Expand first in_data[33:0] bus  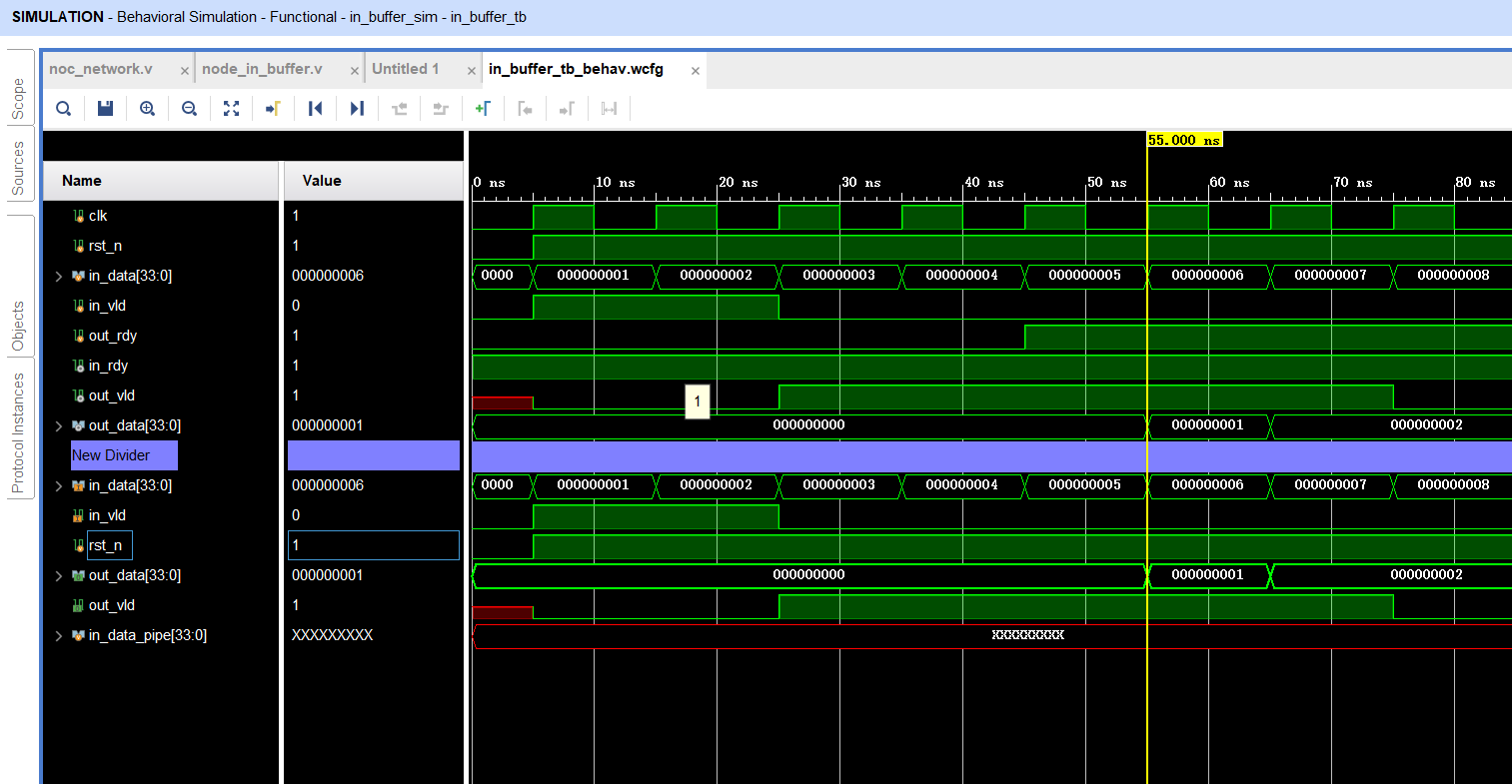point(58,276)
